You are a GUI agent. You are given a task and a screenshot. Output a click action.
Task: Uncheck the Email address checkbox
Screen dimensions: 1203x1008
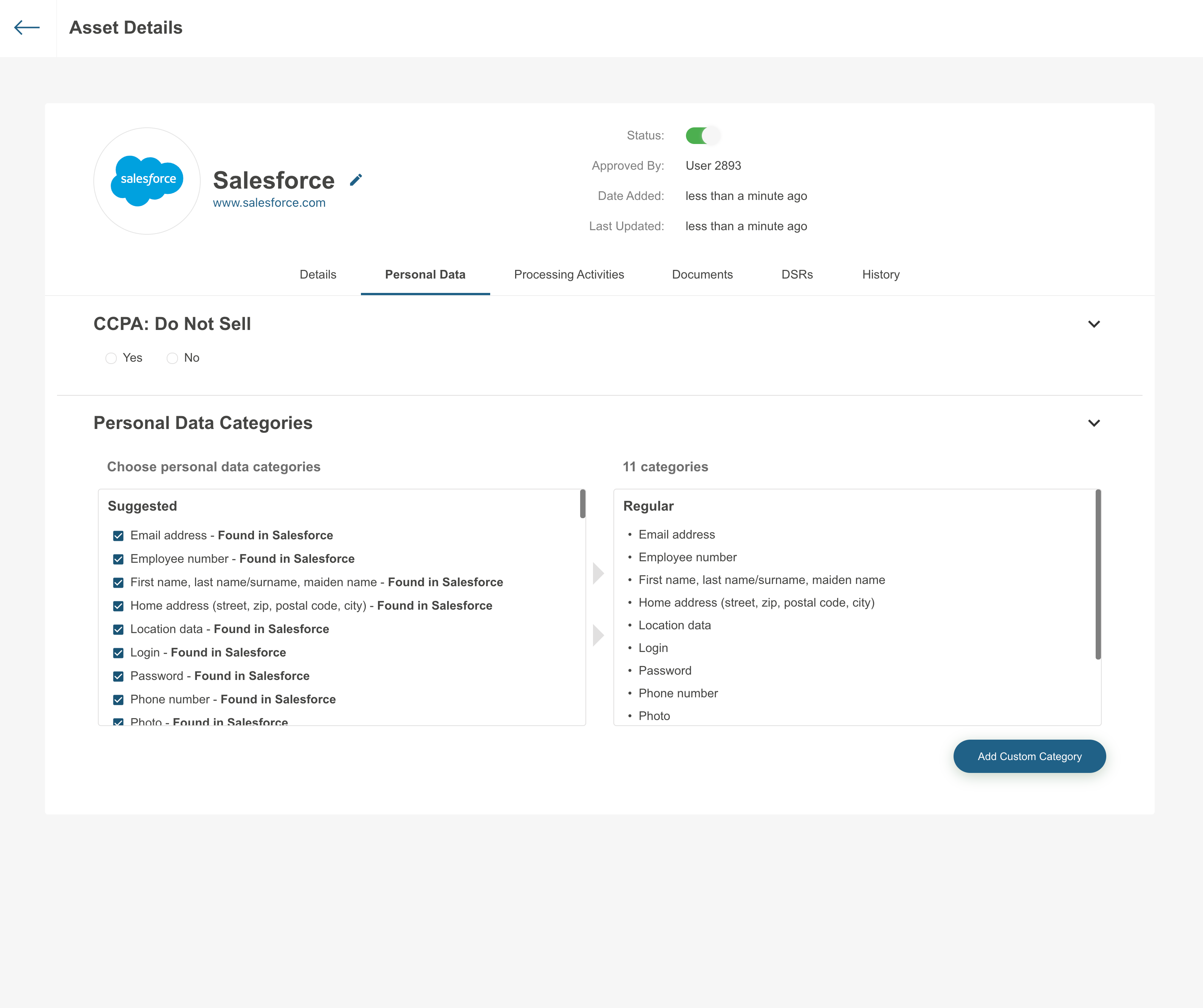pyautogui.click(x=119, y=536)
